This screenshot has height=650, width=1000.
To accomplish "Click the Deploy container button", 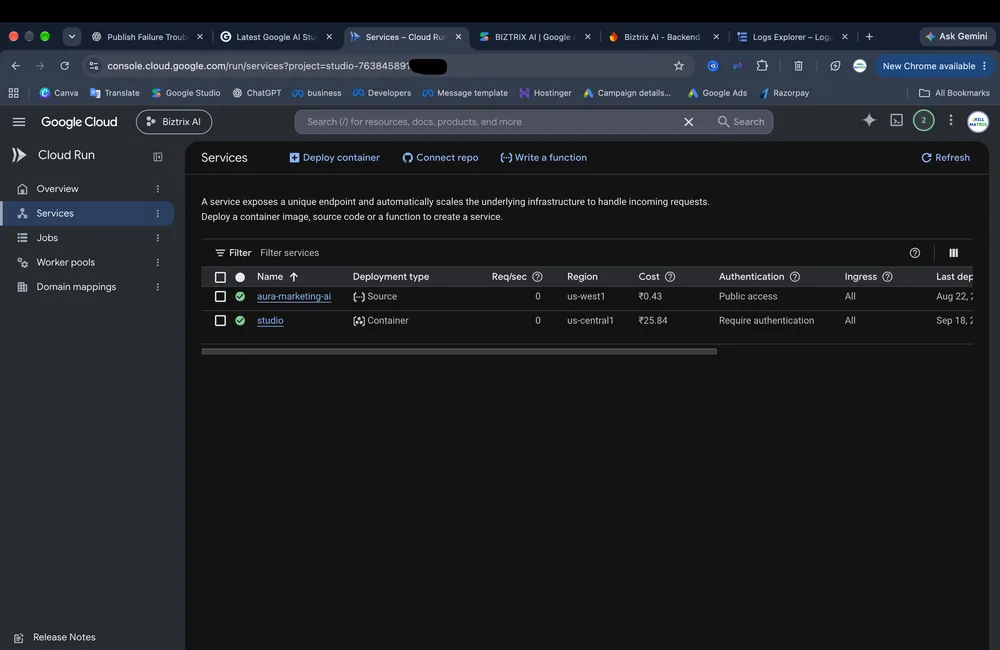I will coord(334,158).
